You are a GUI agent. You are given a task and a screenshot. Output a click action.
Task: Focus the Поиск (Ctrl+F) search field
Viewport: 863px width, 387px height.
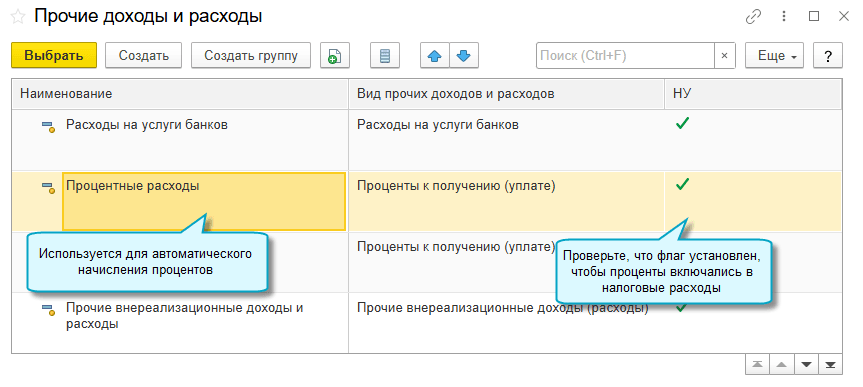625,56
